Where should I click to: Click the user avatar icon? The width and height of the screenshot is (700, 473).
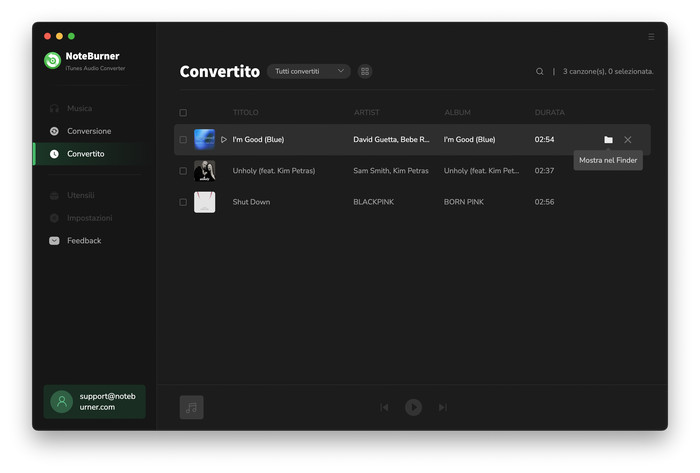coord(62,402)
